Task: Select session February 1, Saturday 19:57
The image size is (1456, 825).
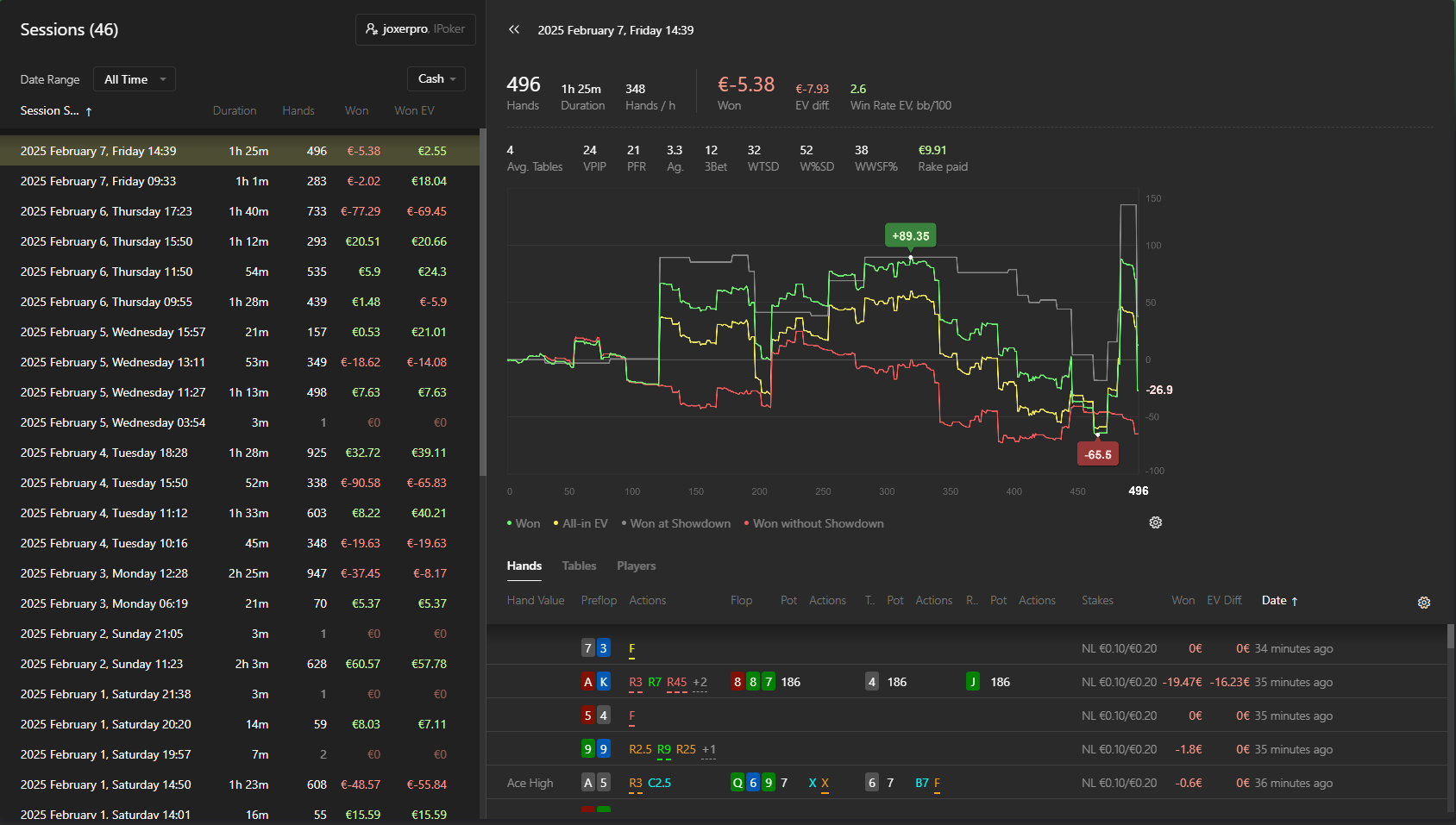Action: [x=239, y=754]
